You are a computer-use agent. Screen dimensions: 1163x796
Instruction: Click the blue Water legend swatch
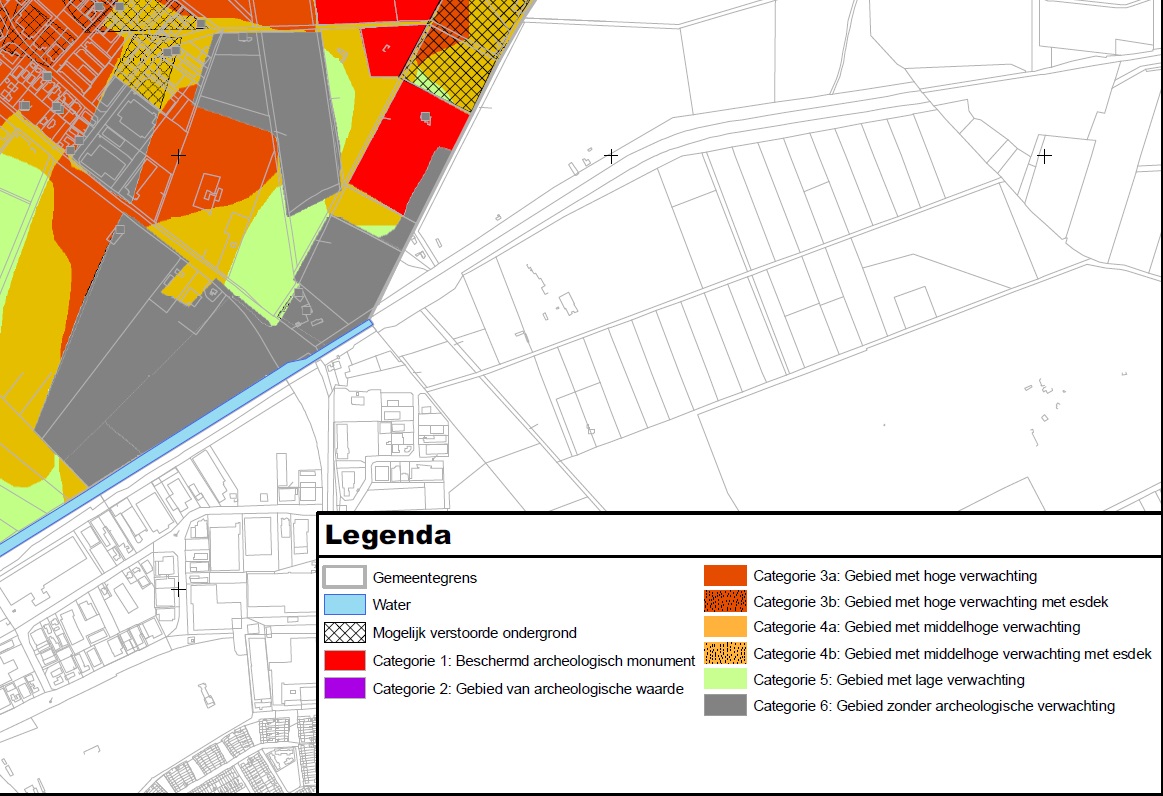[x=345, y=604]
